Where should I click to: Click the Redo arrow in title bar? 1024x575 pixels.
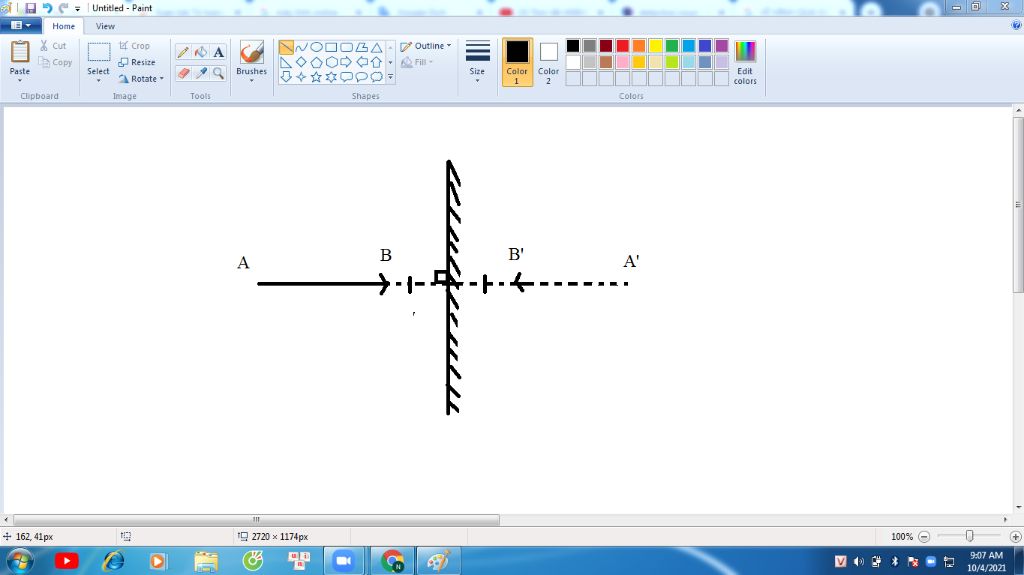pos(63,8)
